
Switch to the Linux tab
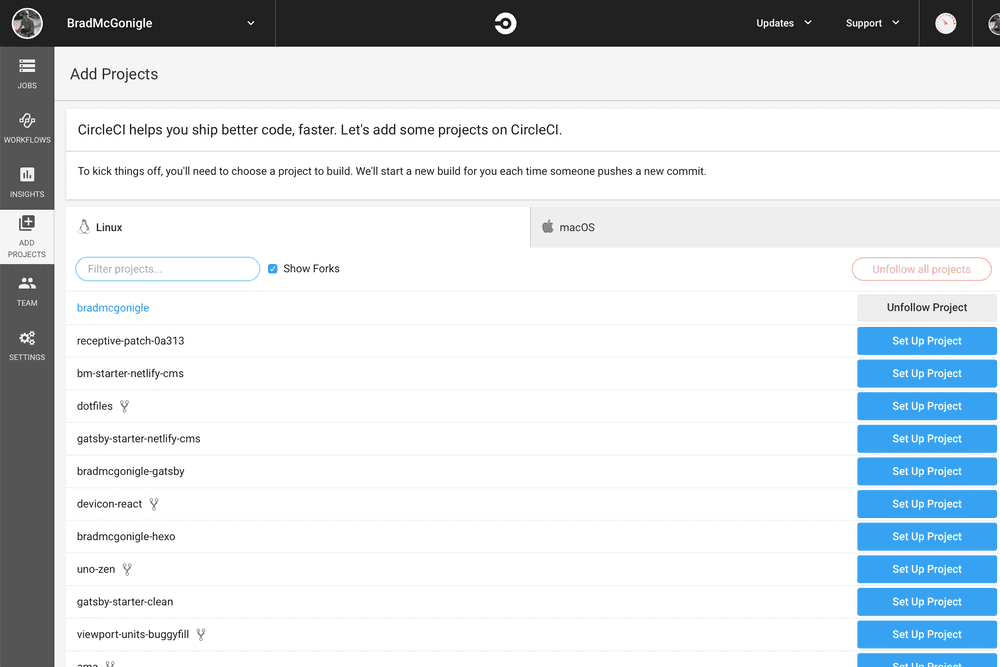[298, 227]
